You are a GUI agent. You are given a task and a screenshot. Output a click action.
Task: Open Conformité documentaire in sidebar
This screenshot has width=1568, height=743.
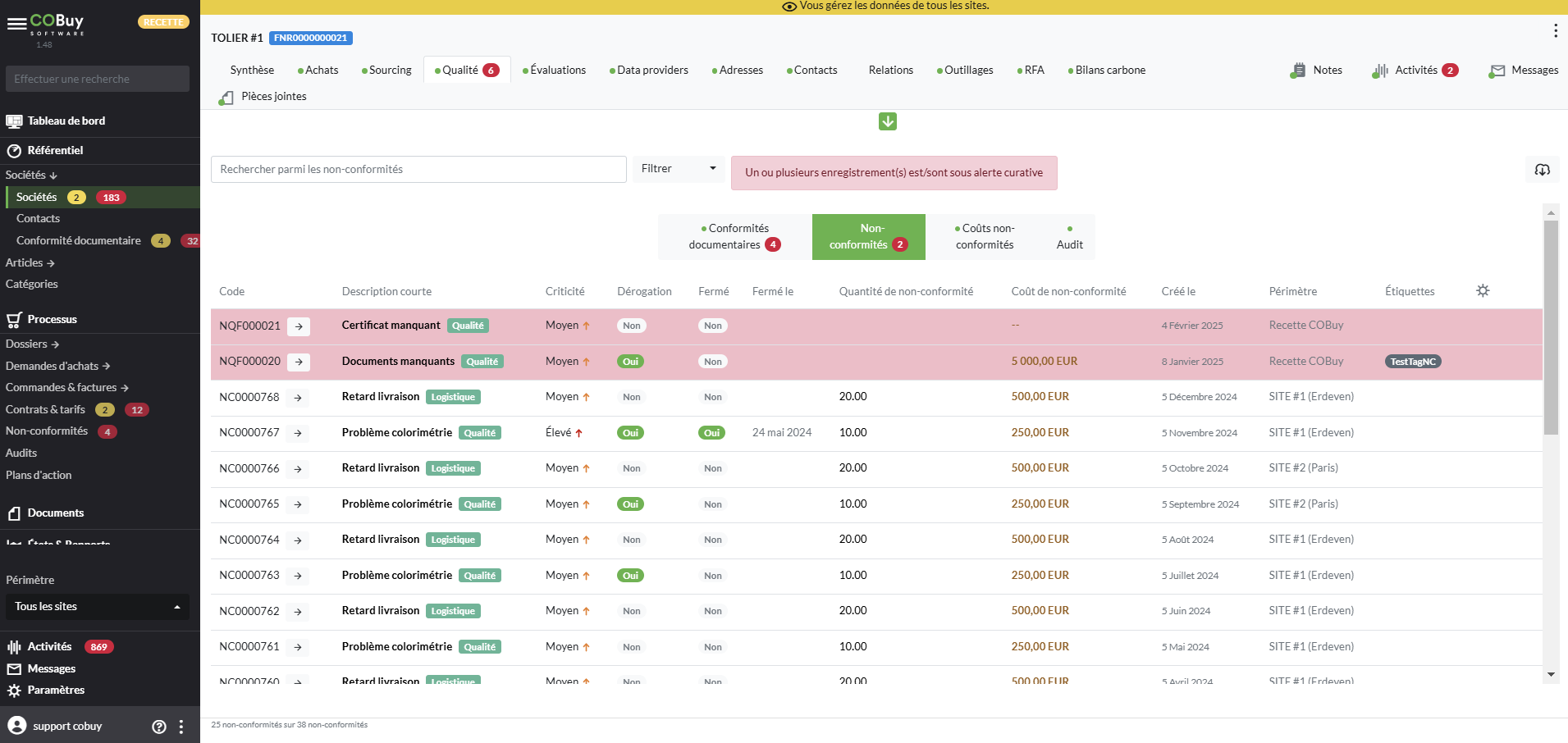[x=79, y=241]
